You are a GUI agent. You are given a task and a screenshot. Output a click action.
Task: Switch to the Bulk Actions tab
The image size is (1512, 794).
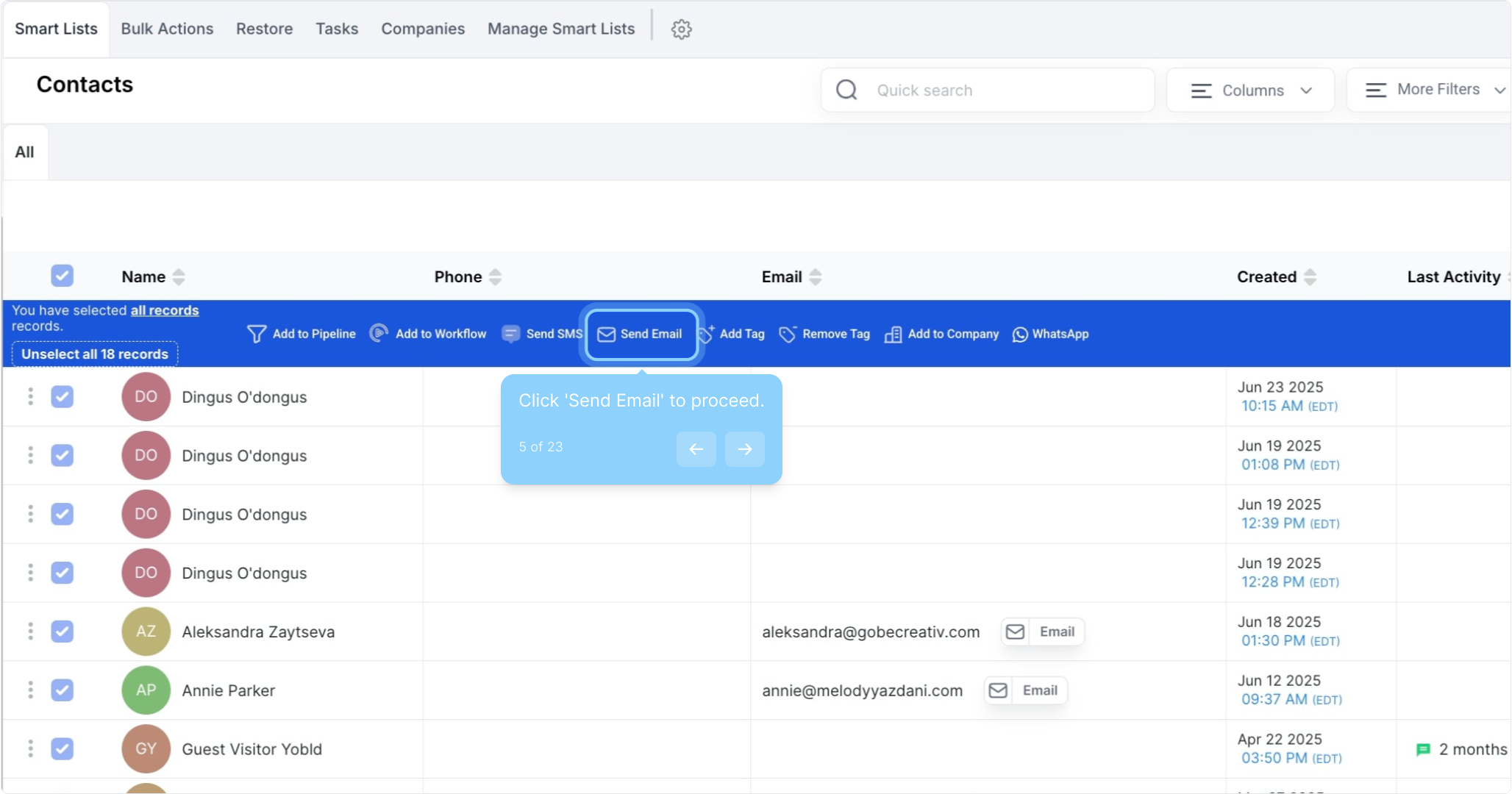pos(167,29)
